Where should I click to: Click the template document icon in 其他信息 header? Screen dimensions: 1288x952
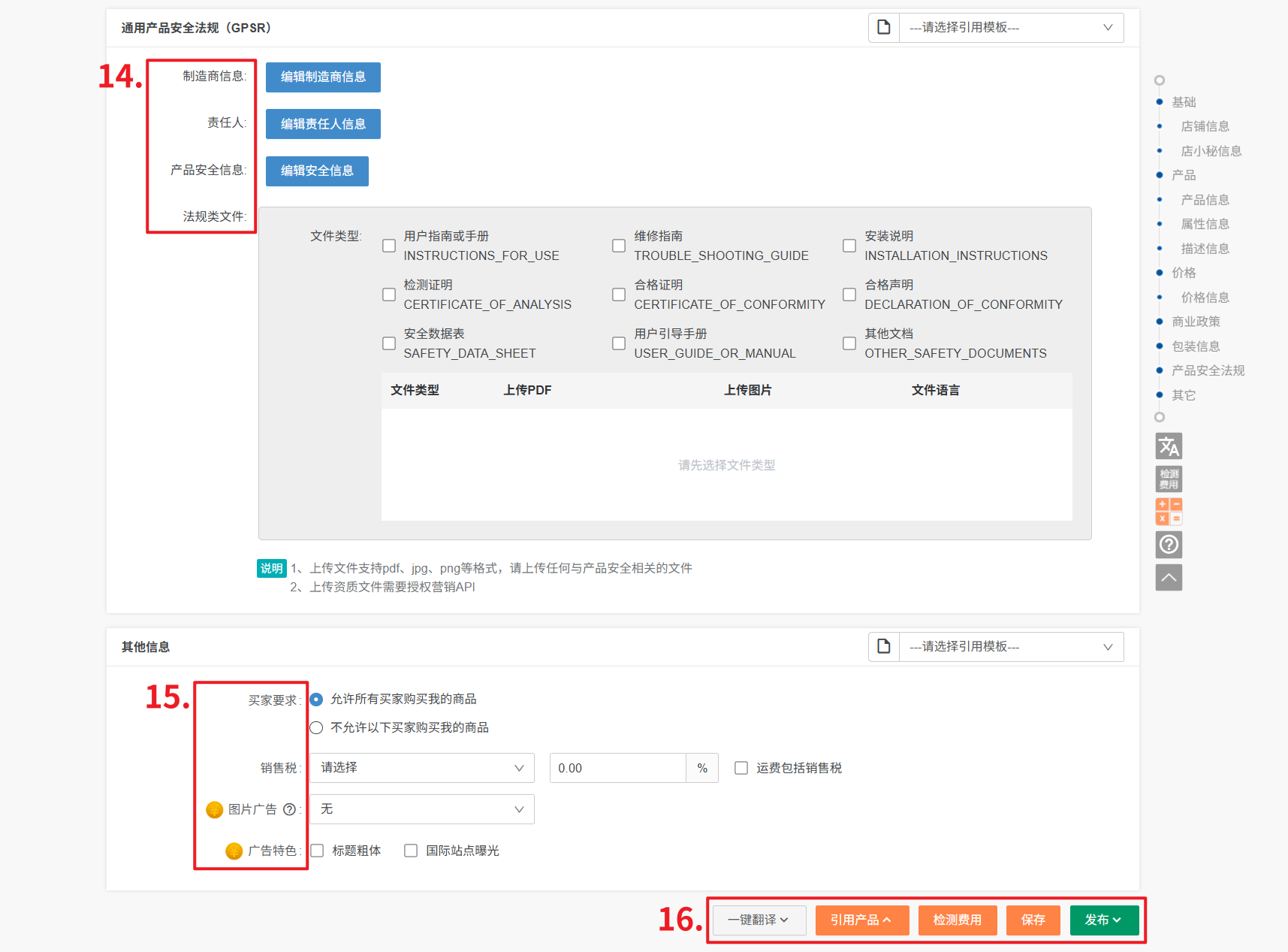(884, 647)
